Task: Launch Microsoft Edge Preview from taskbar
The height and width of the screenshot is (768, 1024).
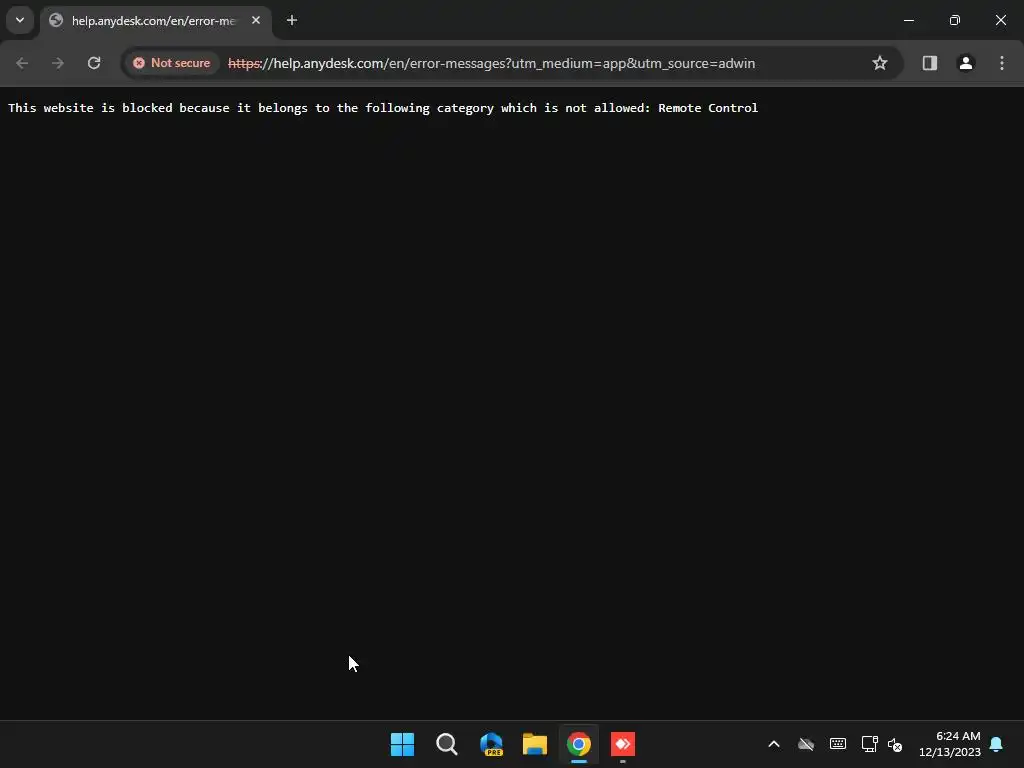Action: pyautogui.click(x=491, y=744)
